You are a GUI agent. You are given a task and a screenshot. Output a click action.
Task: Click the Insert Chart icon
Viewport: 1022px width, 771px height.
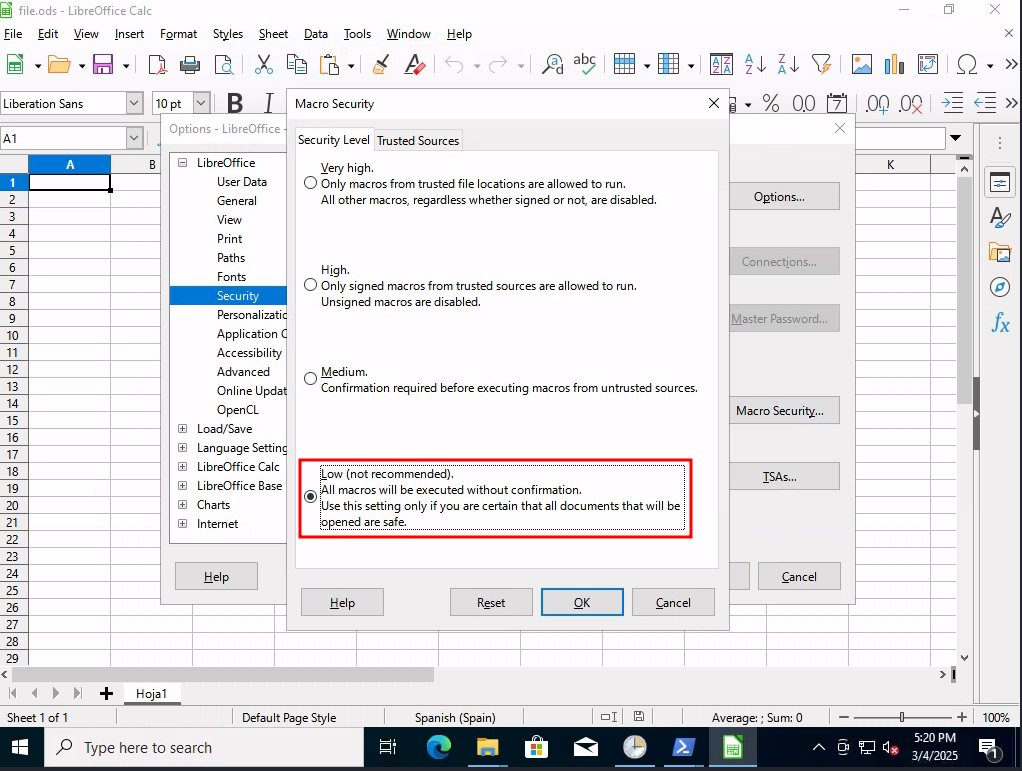[x=894, y=65]
